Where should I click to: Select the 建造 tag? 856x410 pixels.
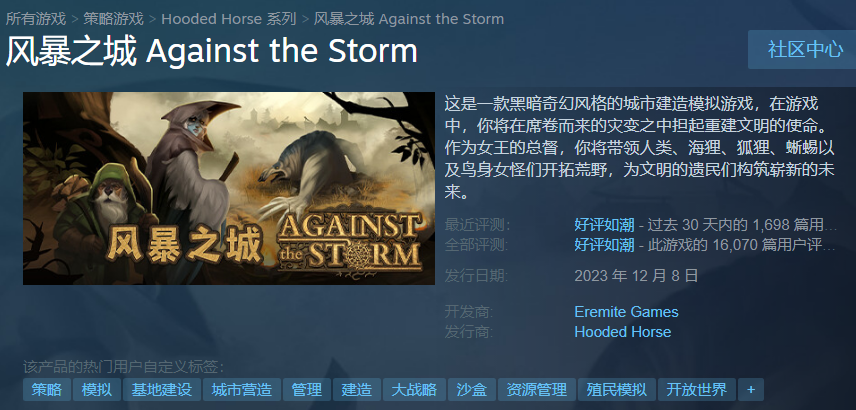tap(357, 390)
